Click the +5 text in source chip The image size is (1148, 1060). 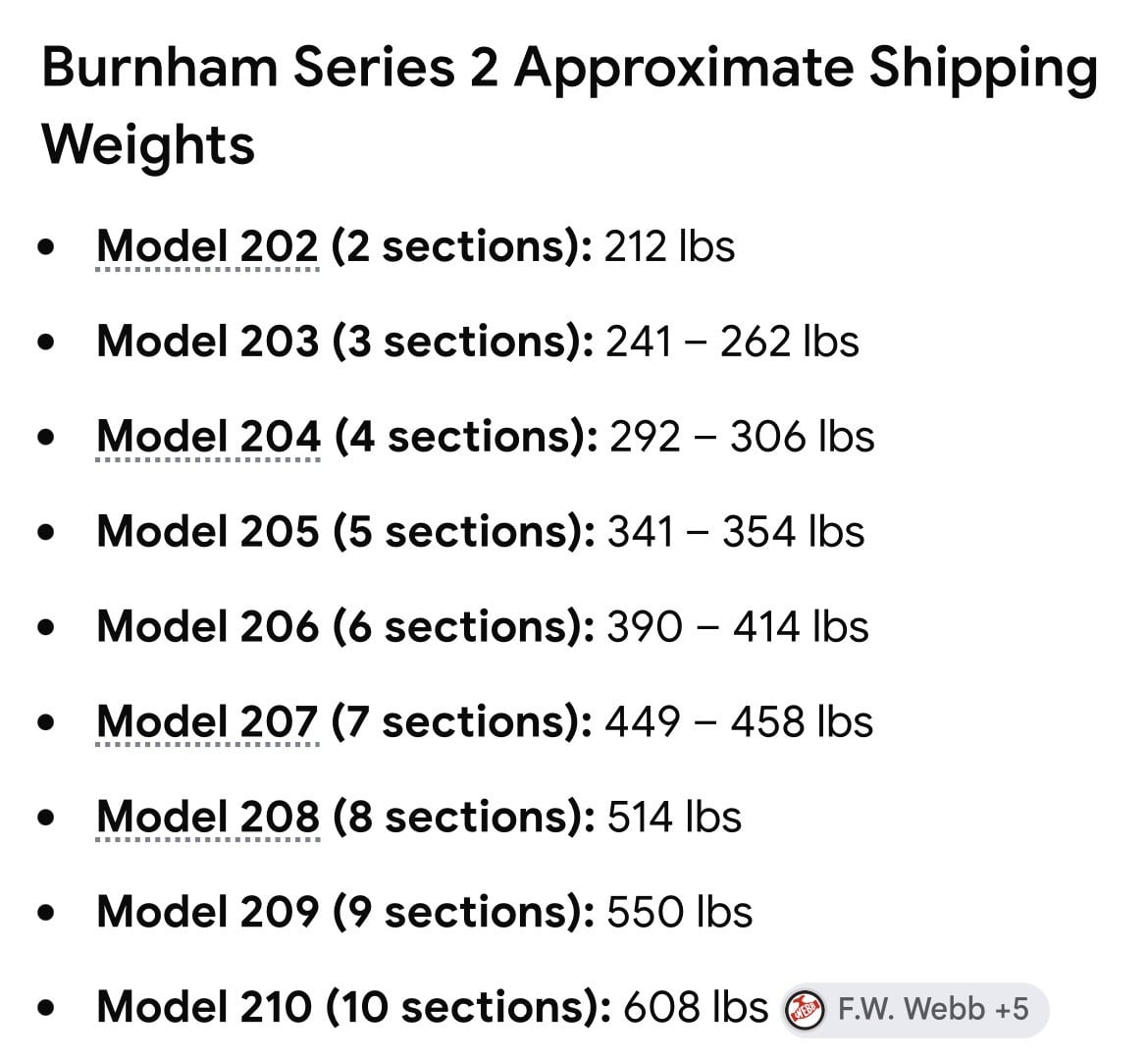coord(1011,1010)
